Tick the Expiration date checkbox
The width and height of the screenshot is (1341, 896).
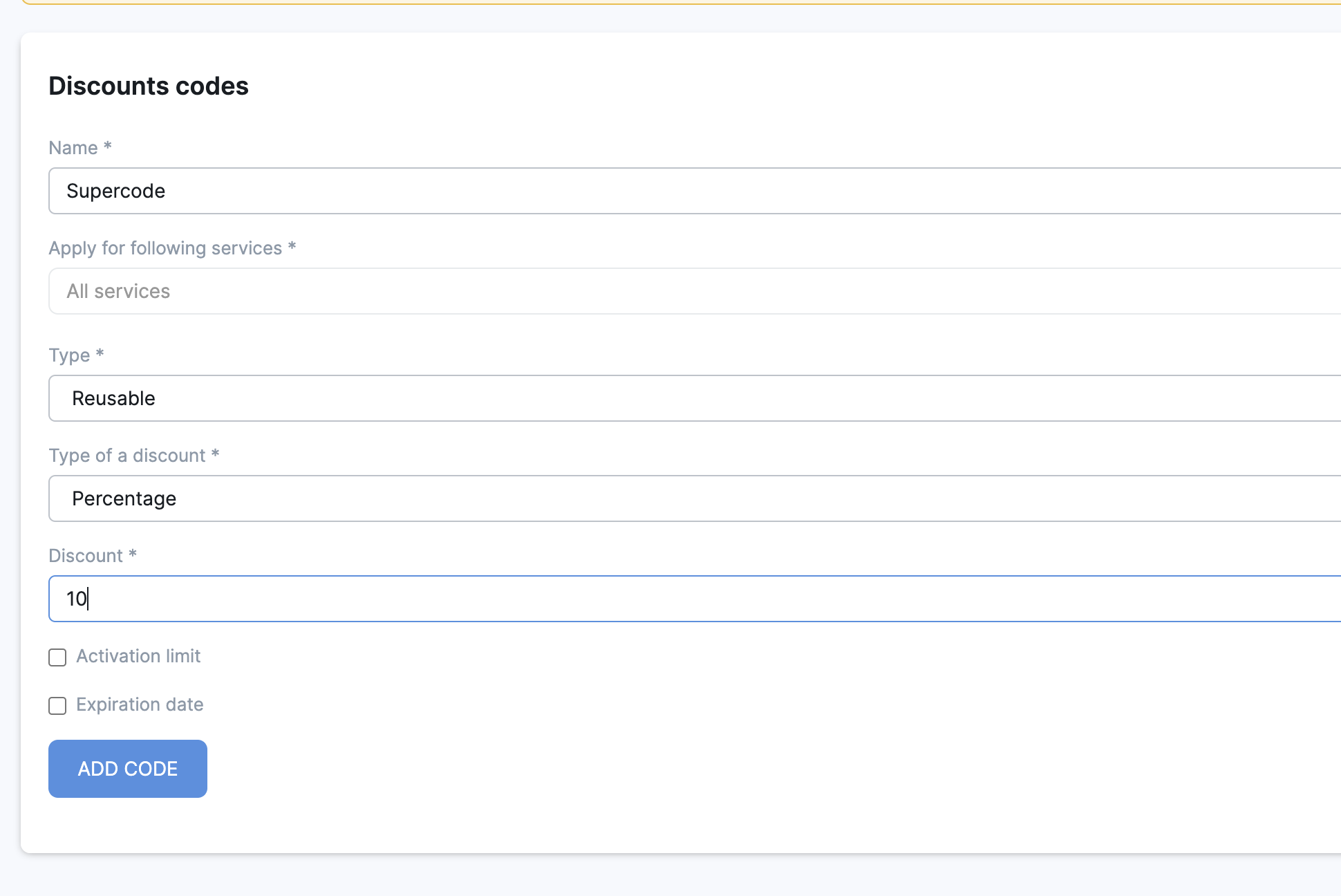(x=57, y=705)
